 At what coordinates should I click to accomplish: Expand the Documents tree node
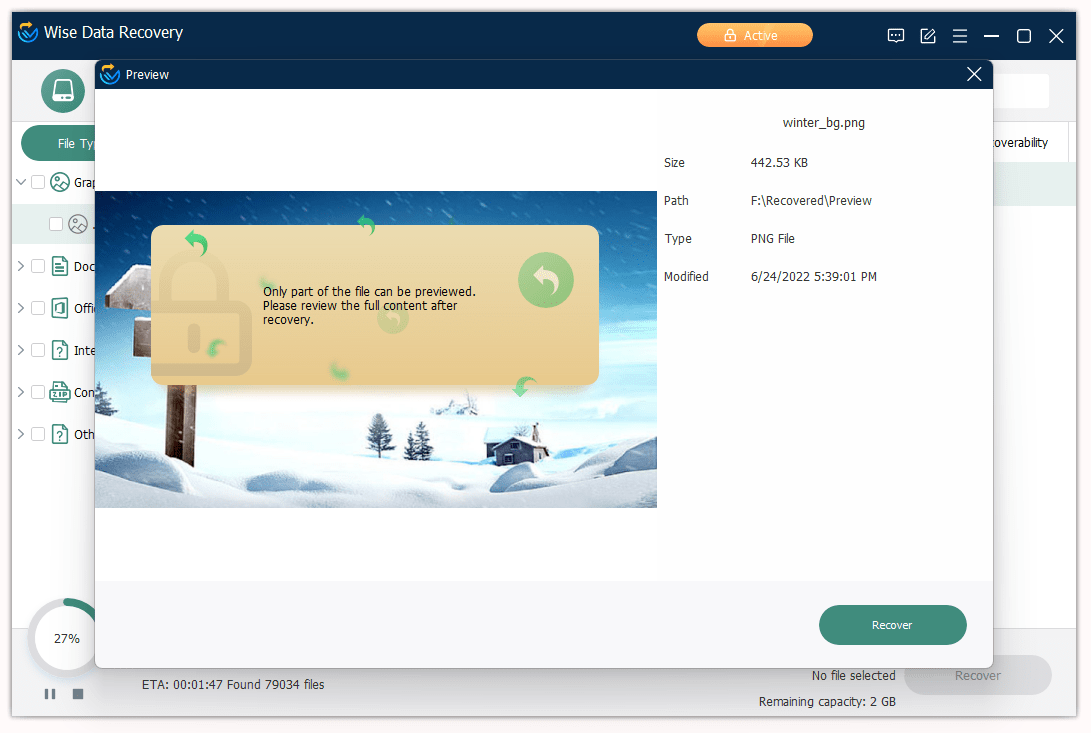pos(21,266)
